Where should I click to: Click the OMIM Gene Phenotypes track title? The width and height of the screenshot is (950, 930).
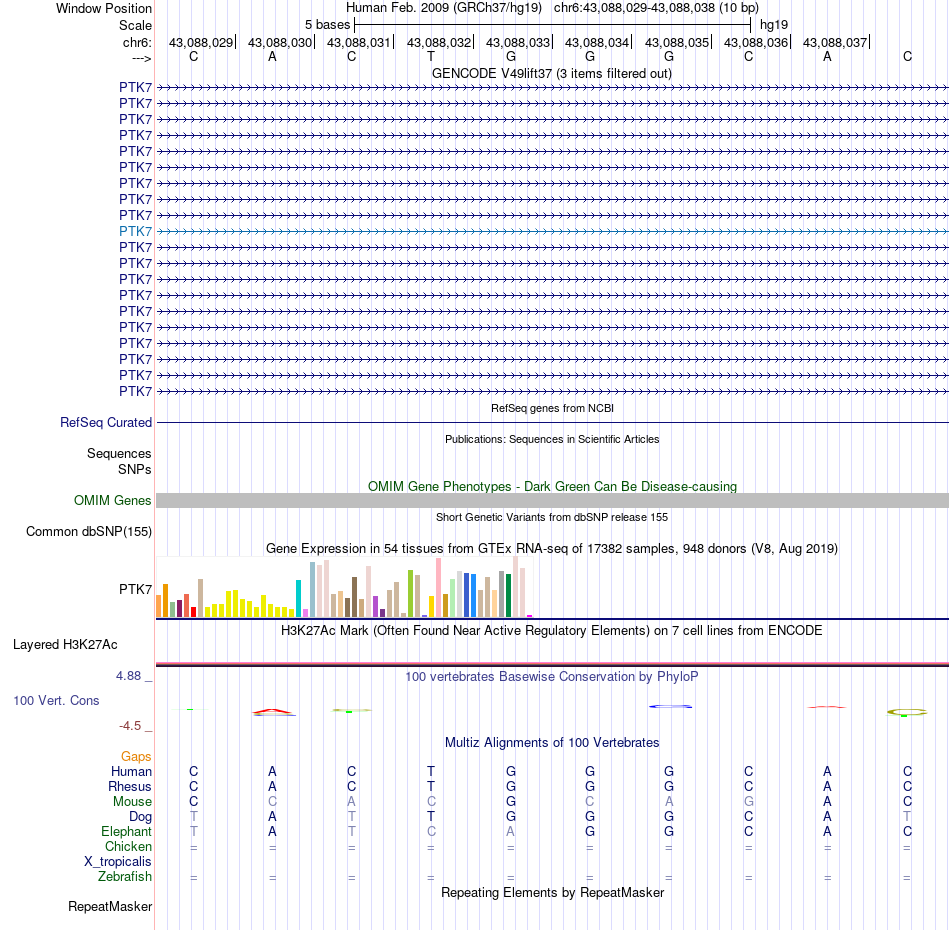pyautogui.click(x=553, y=487)
